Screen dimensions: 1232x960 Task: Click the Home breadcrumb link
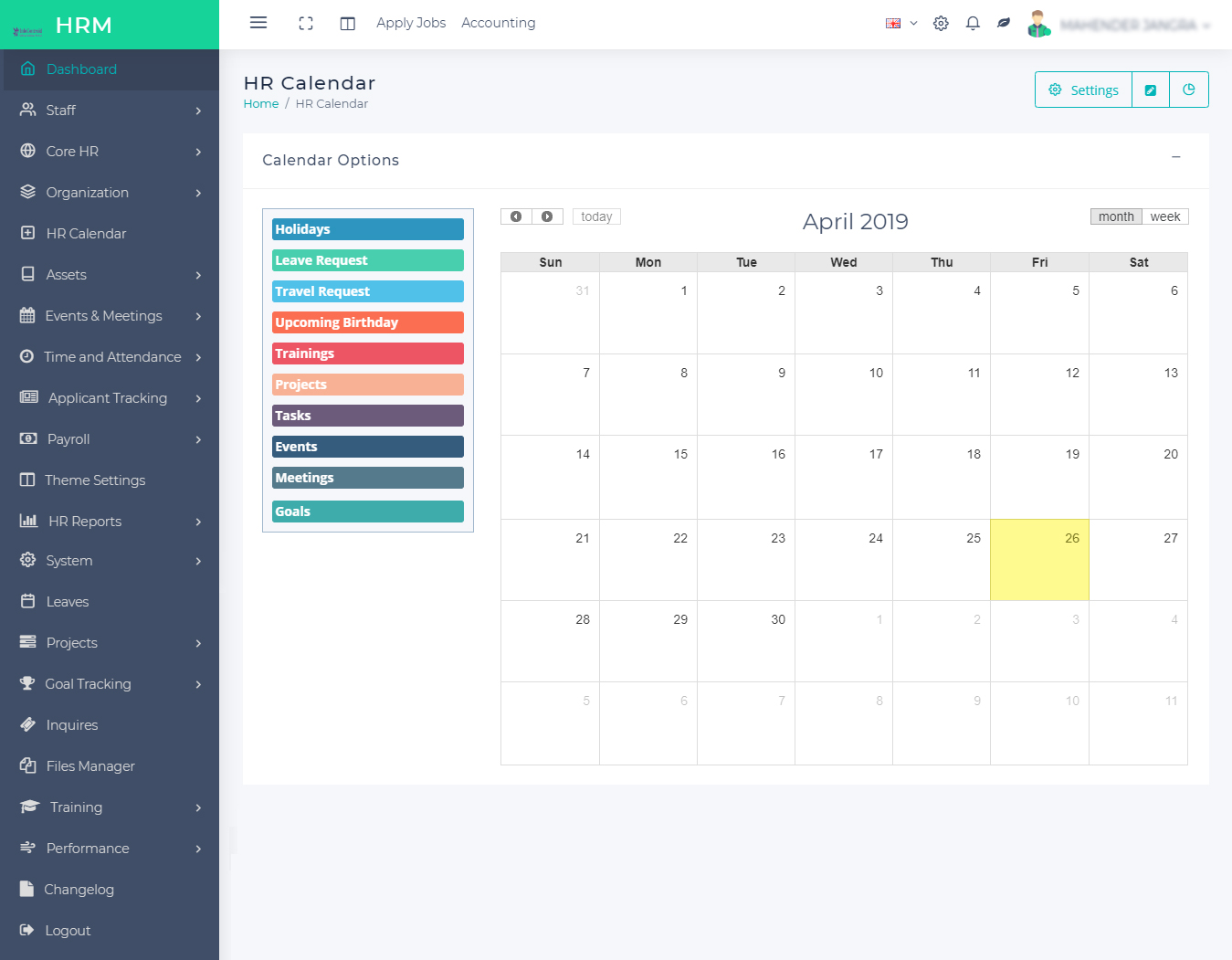click(x=261, y=104)
